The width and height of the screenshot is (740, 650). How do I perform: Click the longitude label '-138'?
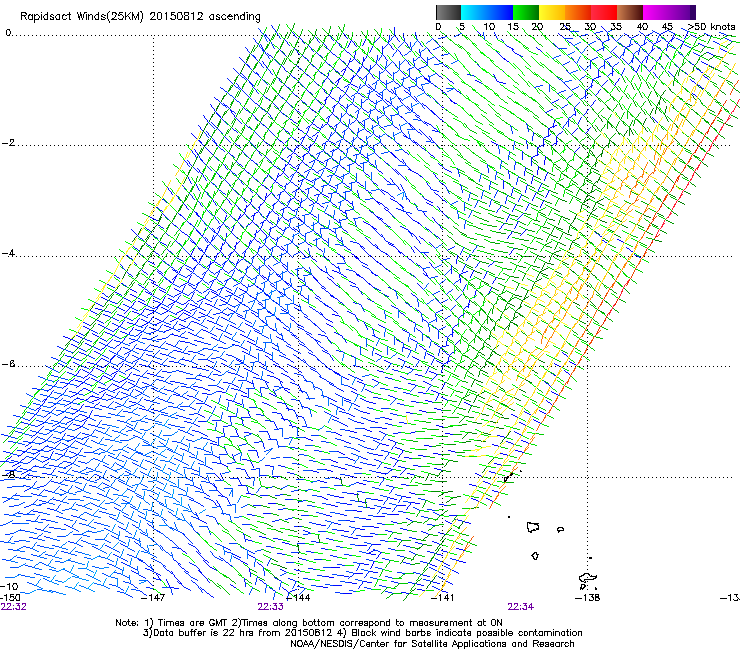tap(588, 598)
